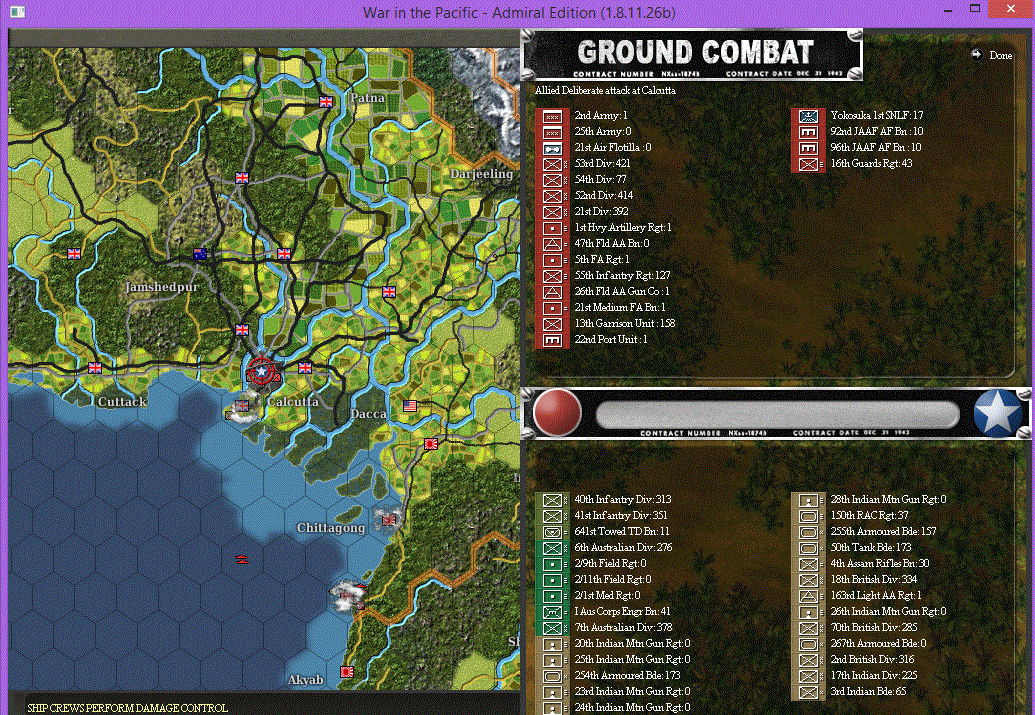Click the ship icon at Chittagong

(x=388, y=518)
